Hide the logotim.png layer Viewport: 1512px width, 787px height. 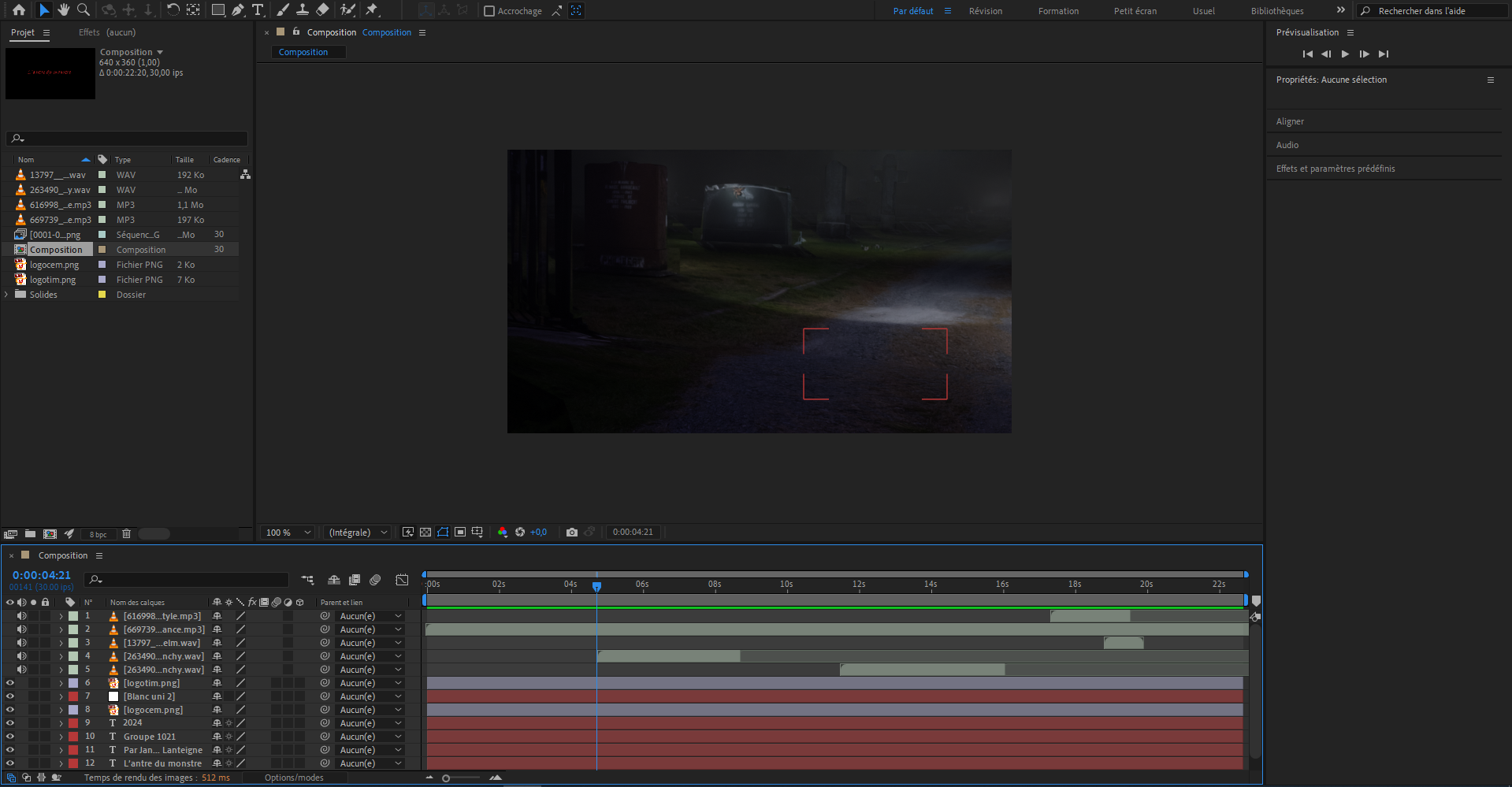(x=10, y=683)
